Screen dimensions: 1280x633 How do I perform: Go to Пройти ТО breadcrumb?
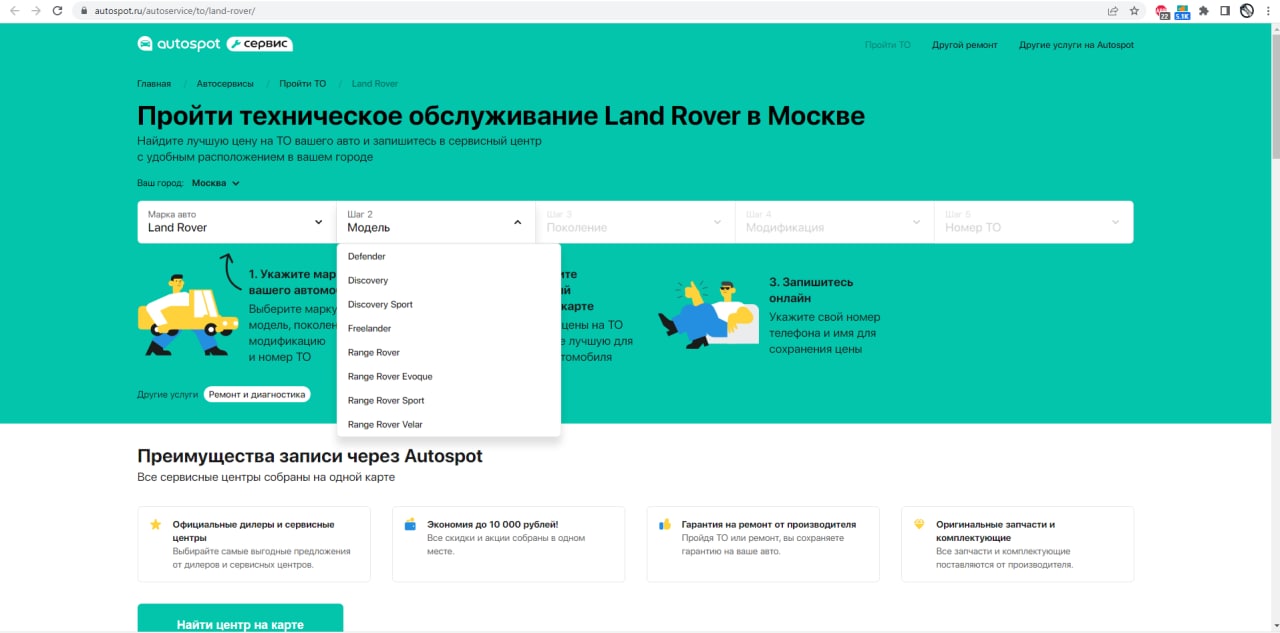303,83
